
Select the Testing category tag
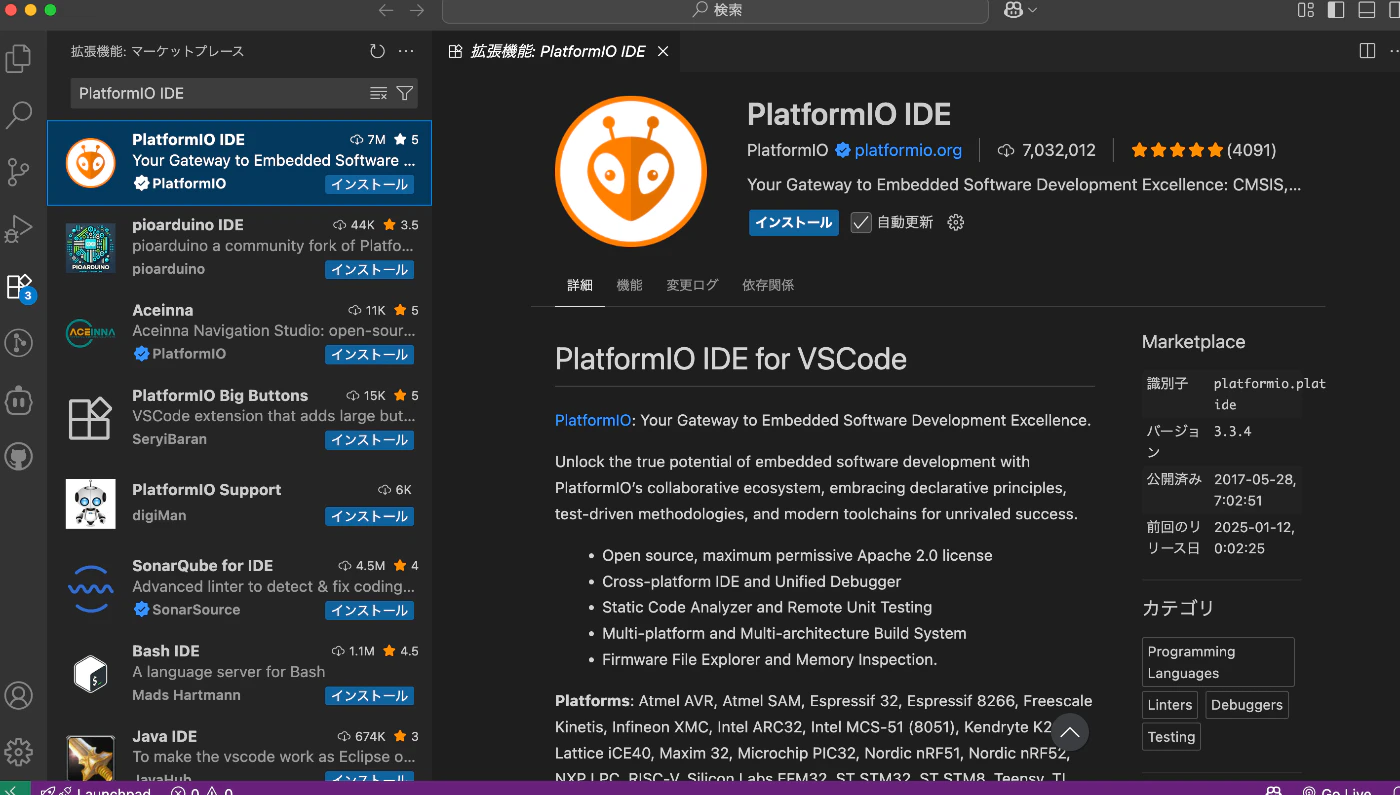[1171, 736]
